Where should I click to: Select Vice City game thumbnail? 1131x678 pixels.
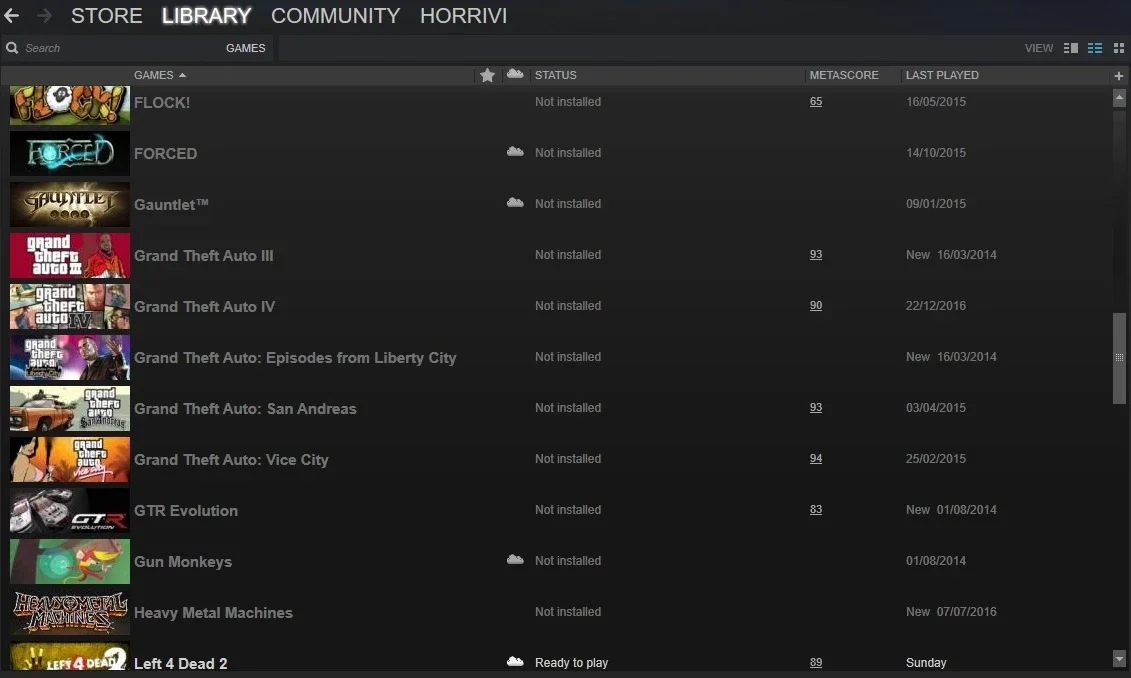coord(70,459)
